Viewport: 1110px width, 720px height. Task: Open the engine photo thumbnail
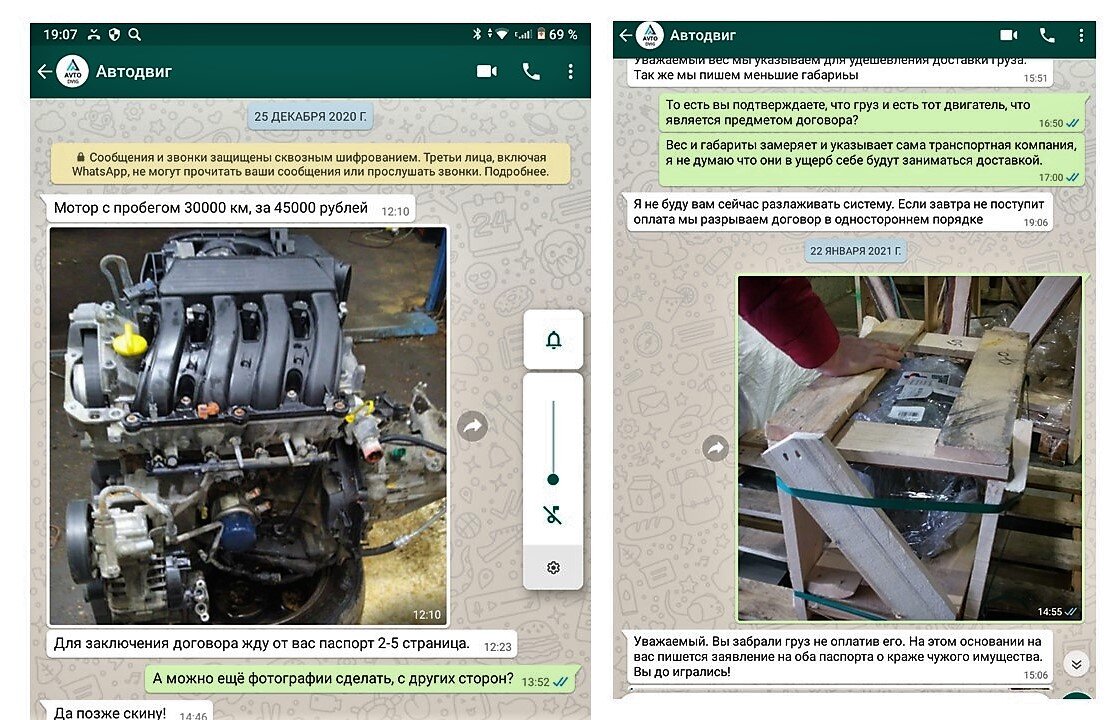248,426
